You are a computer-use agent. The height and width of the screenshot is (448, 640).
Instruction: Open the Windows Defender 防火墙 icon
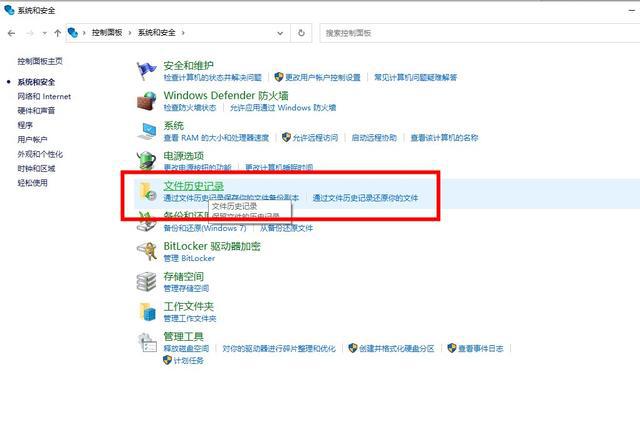[146, 101]
